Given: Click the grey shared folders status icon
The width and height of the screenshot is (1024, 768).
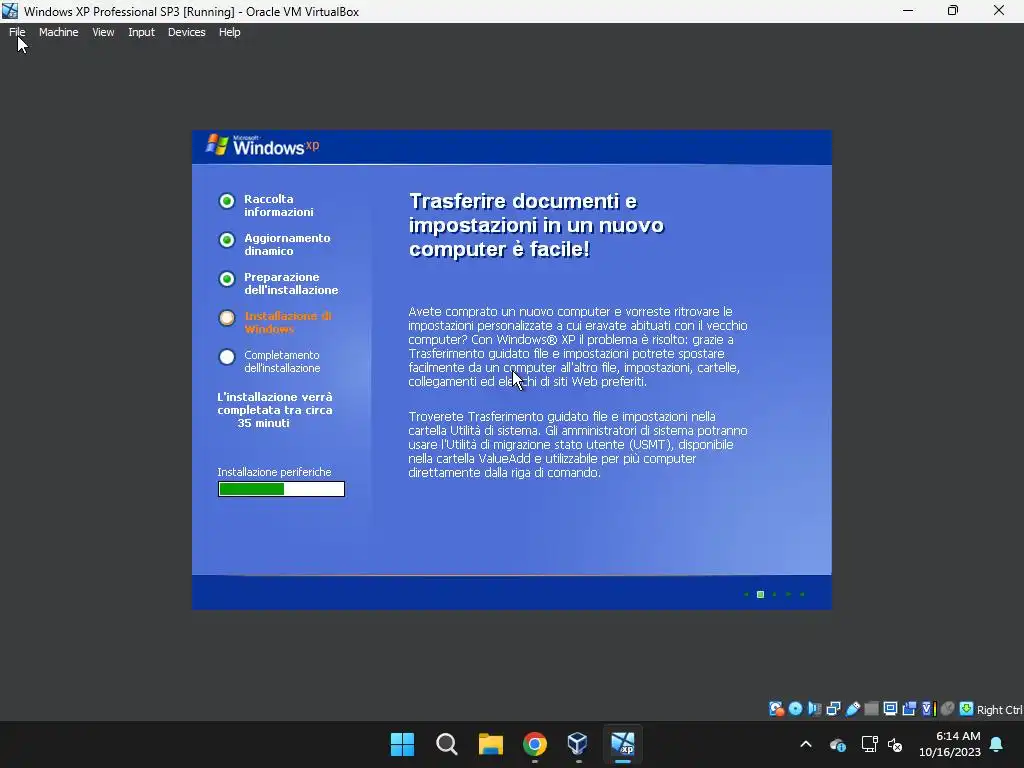Looking at the screenshot, I should coord(871,709).
